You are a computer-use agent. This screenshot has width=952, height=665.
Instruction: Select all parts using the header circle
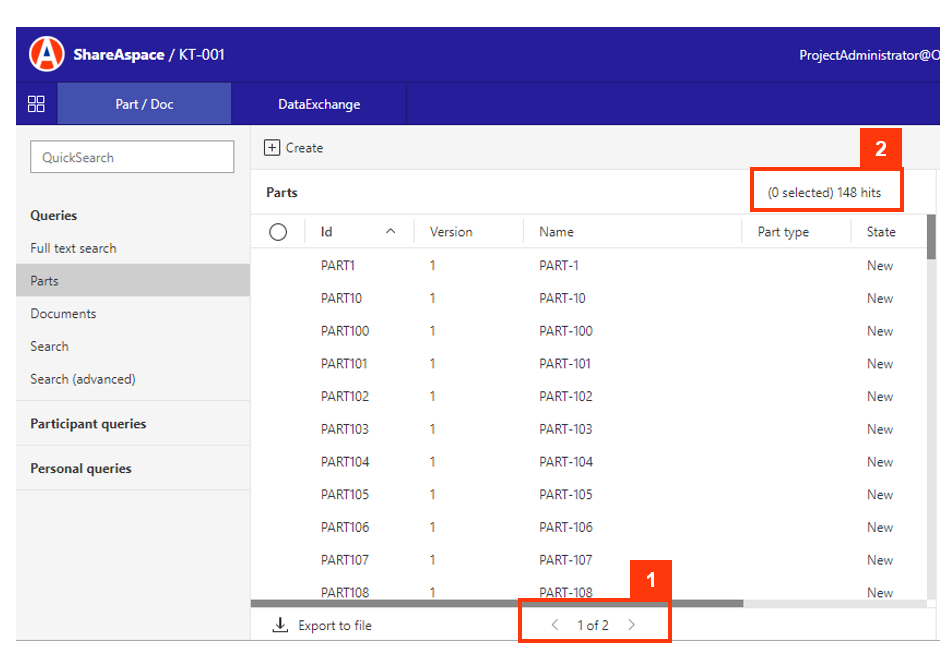[x=277, y=231]
